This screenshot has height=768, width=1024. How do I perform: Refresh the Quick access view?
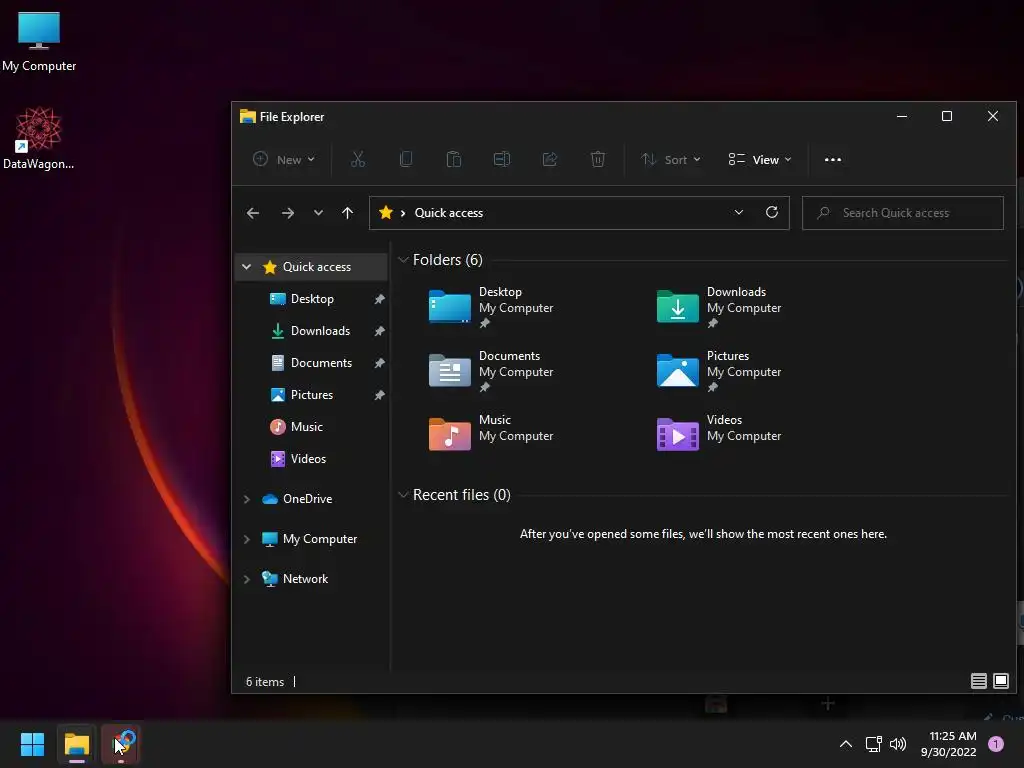[x=772, y=212]
